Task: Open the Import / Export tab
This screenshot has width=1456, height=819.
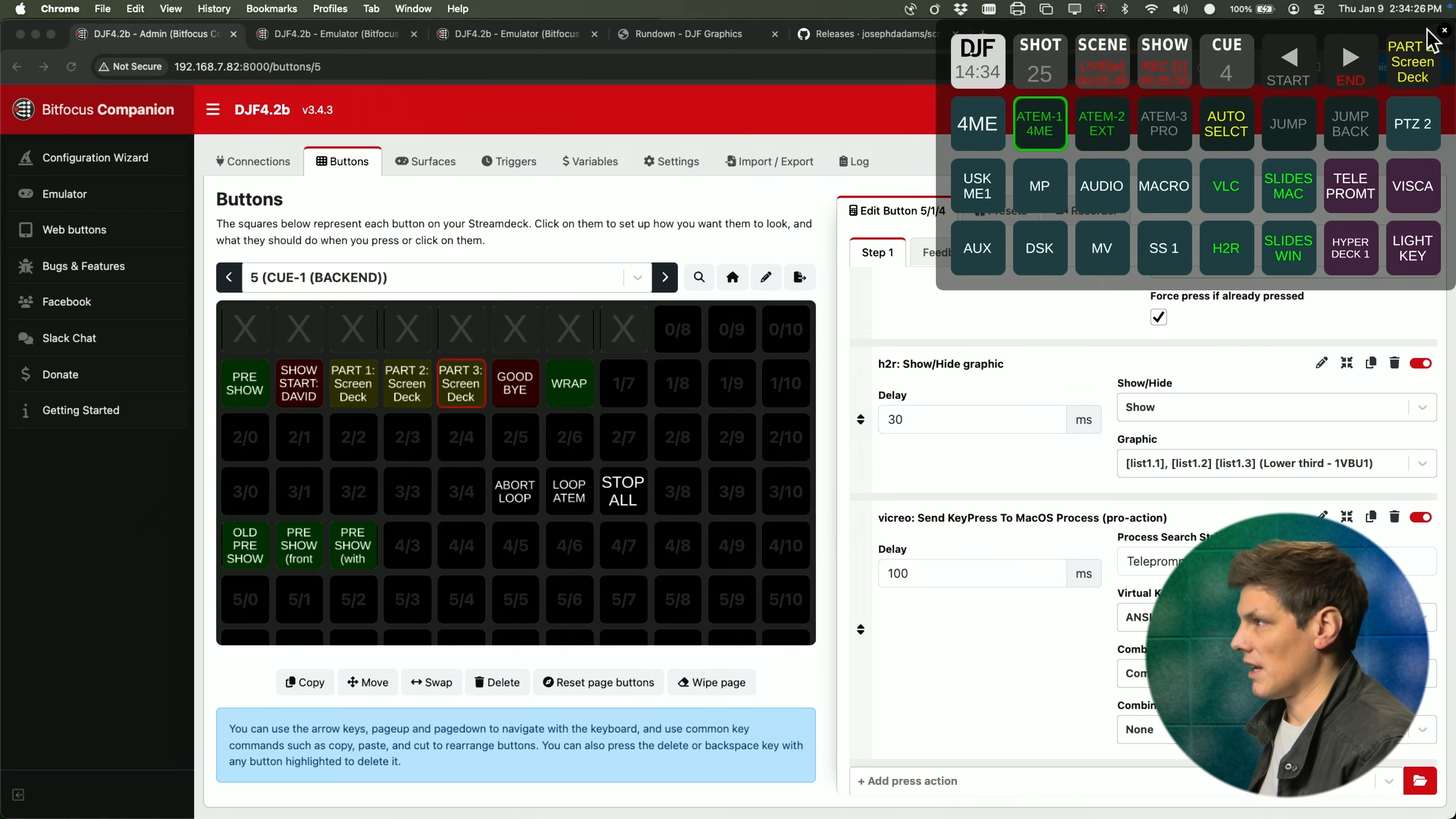Action: (x=769, y=161)
